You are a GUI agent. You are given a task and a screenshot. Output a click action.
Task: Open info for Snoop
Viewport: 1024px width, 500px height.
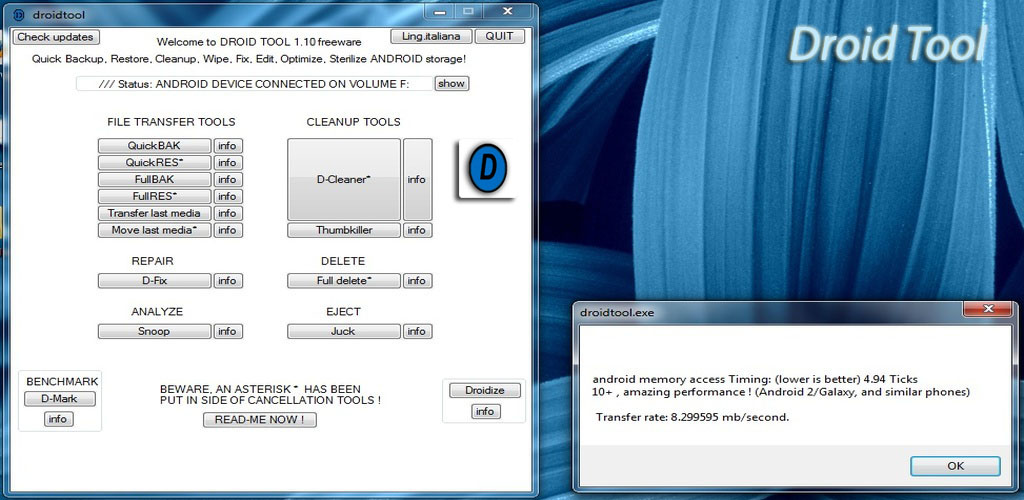tap(228, 332)
